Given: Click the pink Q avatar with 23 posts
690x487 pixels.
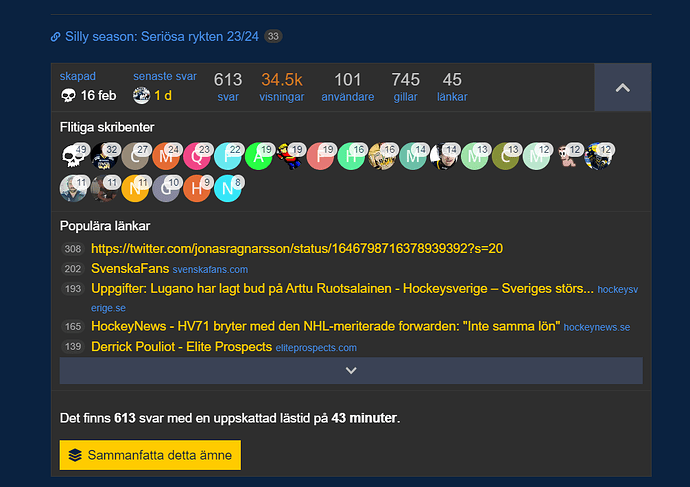Looking at the screenshot, I should pos(198,156).
